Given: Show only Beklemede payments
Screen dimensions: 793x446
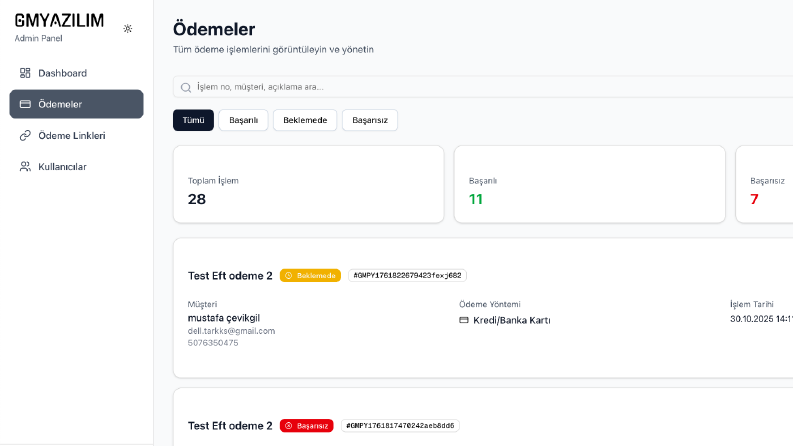Looking at the screenshot, I should click(305, 120).
